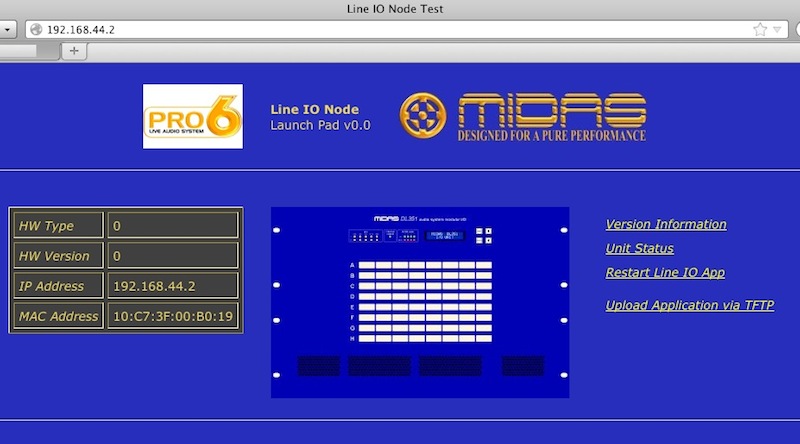Open the Unit Status link
Image resolution: width=800 pixels, height=444 pixels.
click(639, 249)
